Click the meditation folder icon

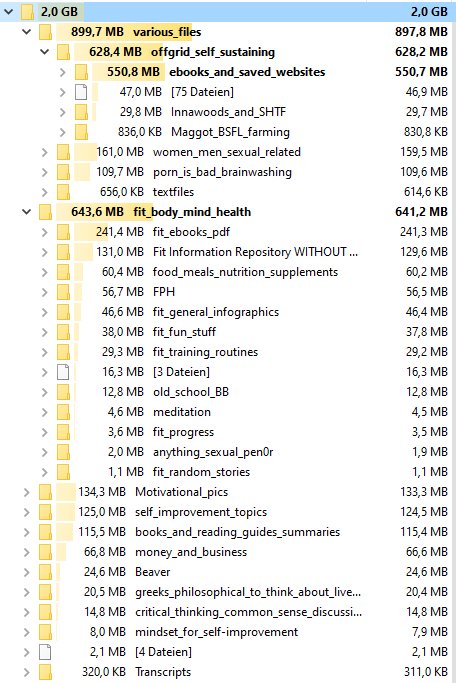tap(63, 412)
